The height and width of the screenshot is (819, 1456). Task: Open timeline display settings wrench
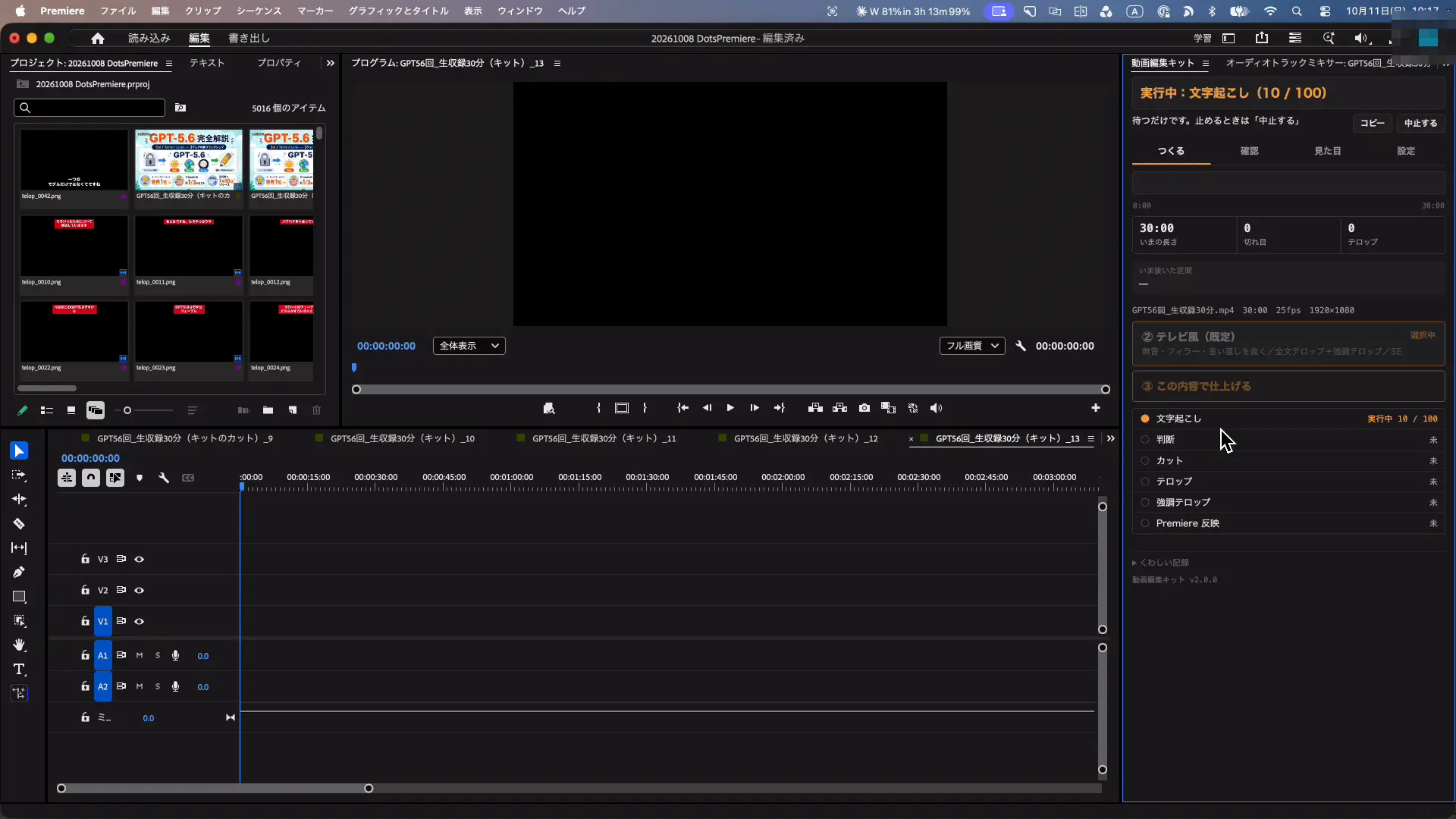(163, 478)
